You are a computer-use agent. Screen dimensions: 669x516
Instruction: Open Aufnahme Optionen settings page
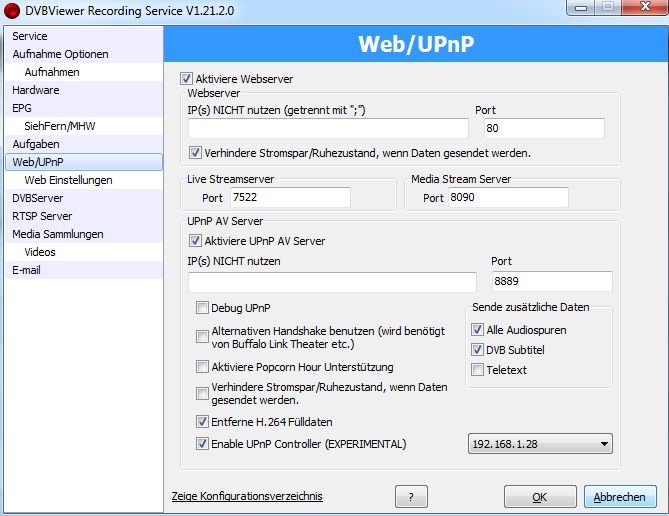tap(84, 54)
